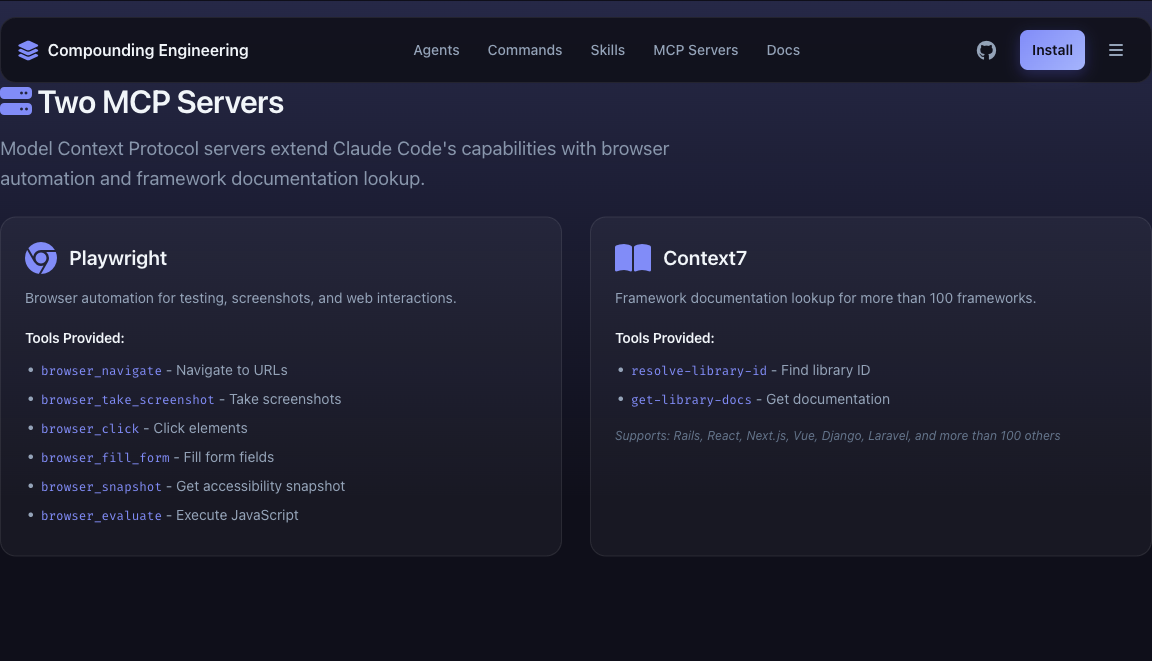The height and width of the screenshot is (661, 1152).
Task: Open the Commands nav item
Action: 525,50
